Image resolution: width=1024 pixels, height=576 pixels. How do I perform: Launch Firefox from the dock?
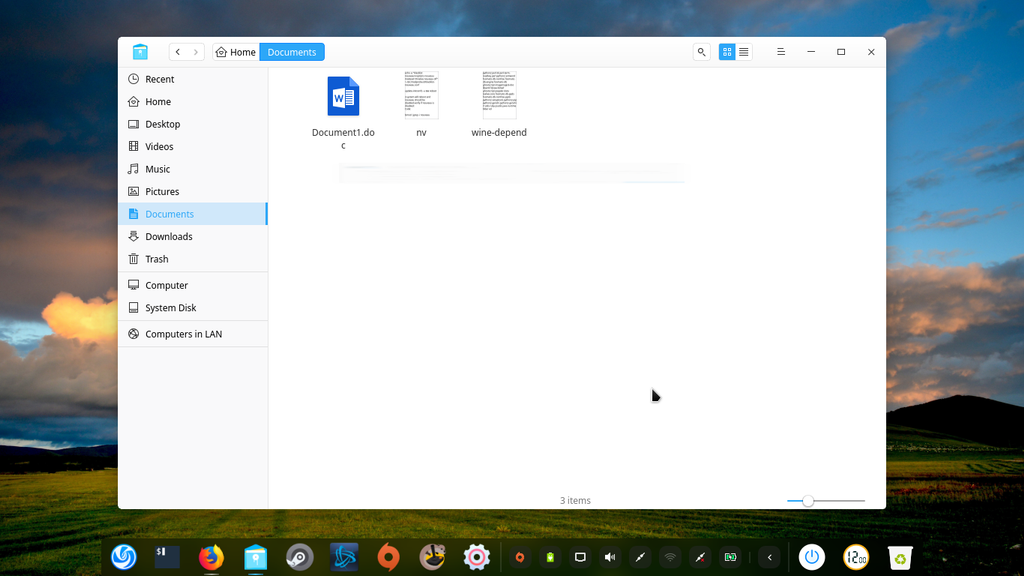tap(211, 557)
